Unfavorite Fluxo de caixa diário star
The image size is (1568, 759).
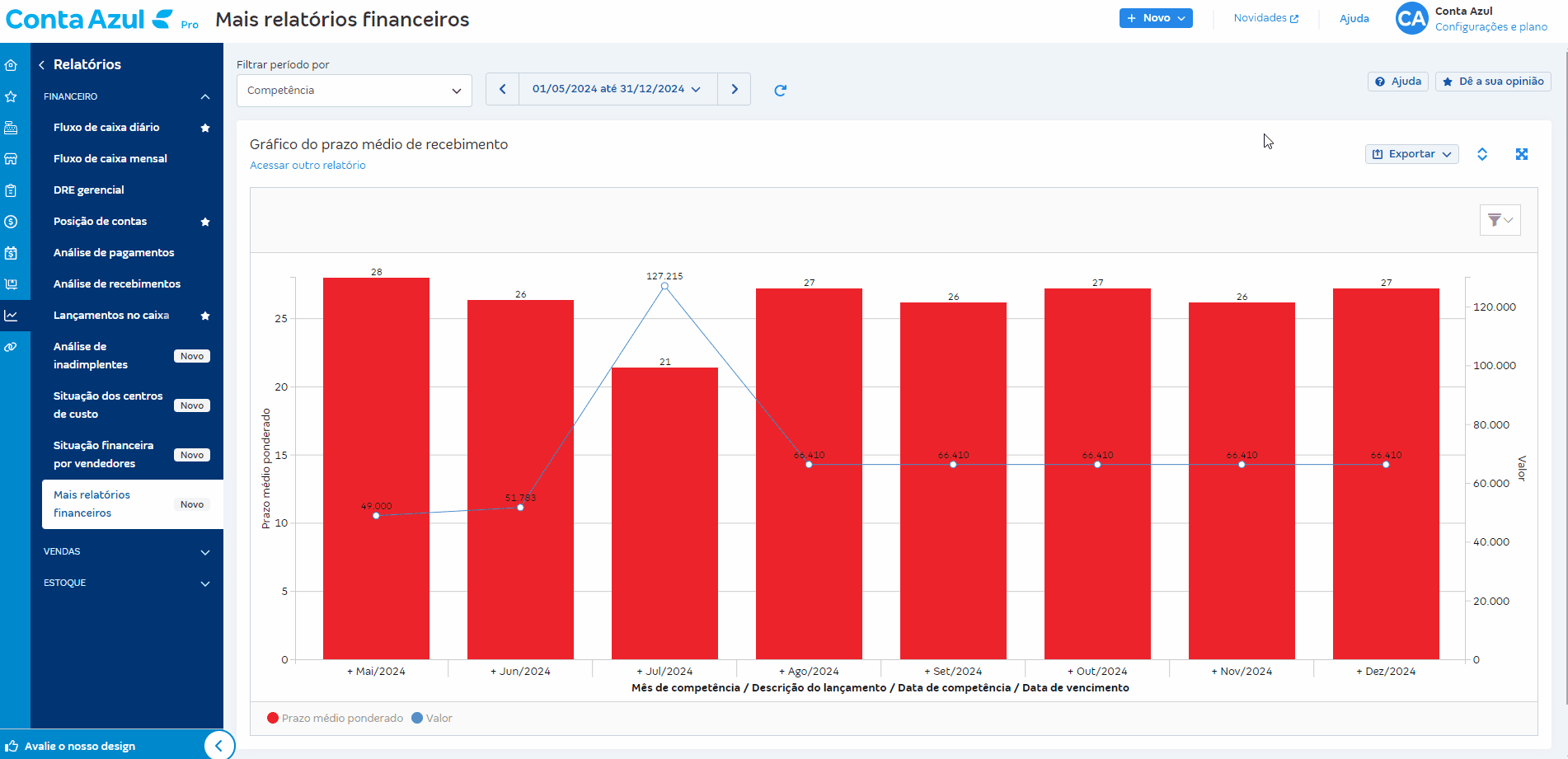tap(205, 128)
